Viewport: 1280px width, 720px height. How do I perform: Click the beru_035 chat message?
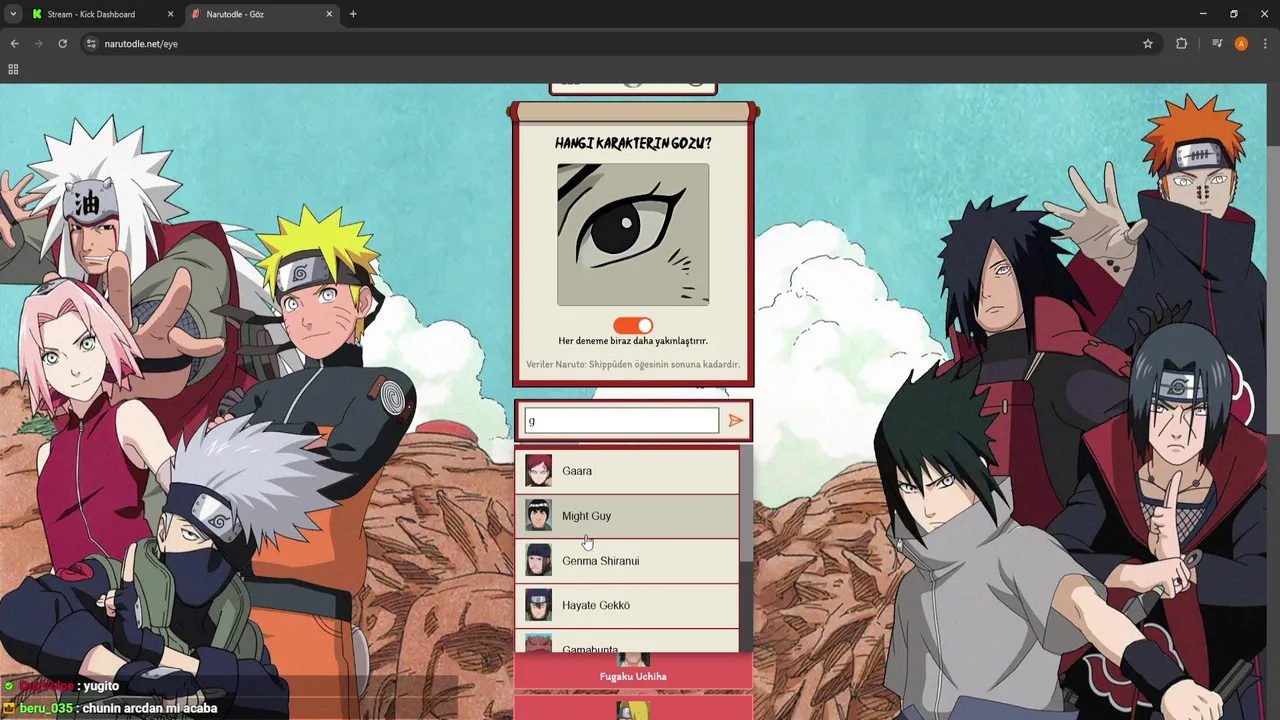110,708
